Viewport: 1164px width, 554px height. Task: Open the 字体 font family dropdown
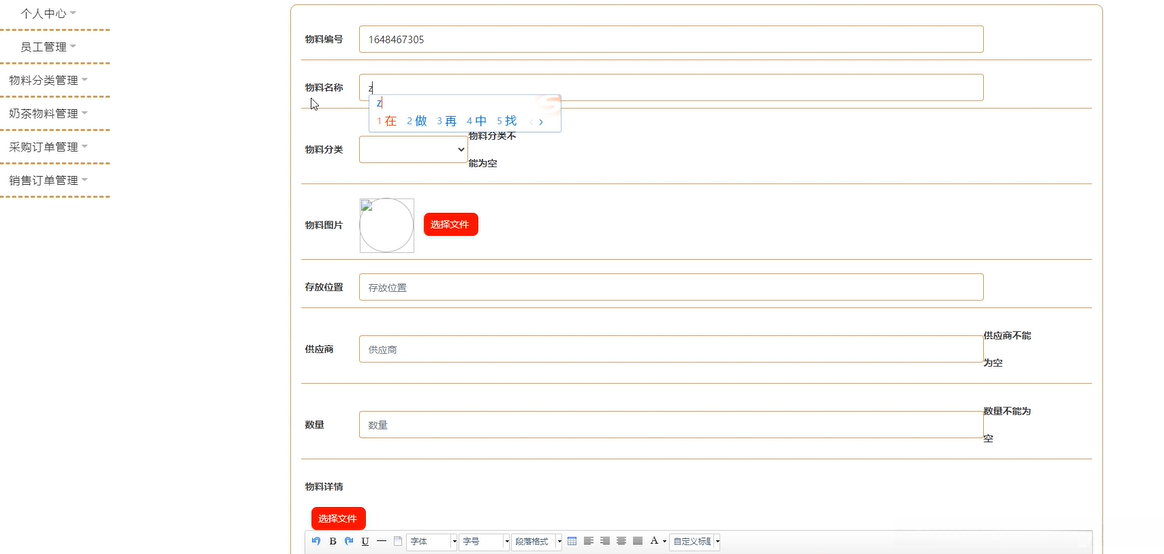(x=432, y=542)
